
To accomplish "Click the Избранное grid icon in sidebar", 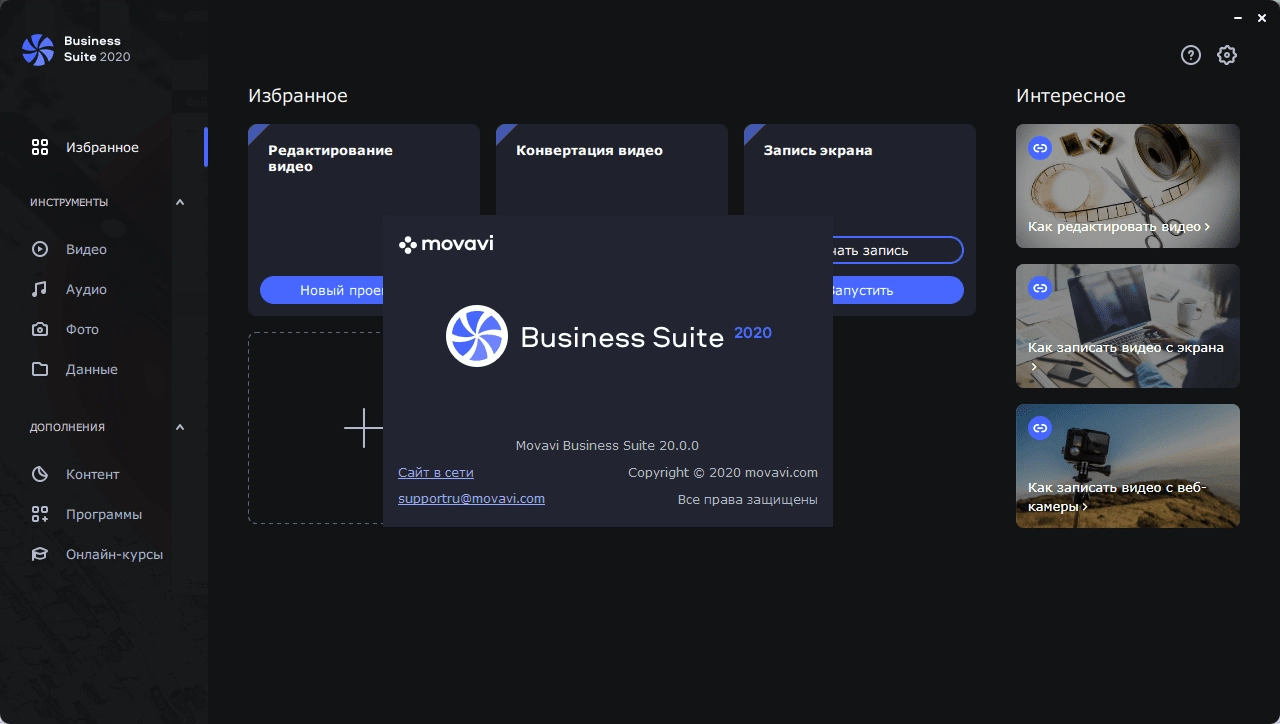I will (40, 147).
